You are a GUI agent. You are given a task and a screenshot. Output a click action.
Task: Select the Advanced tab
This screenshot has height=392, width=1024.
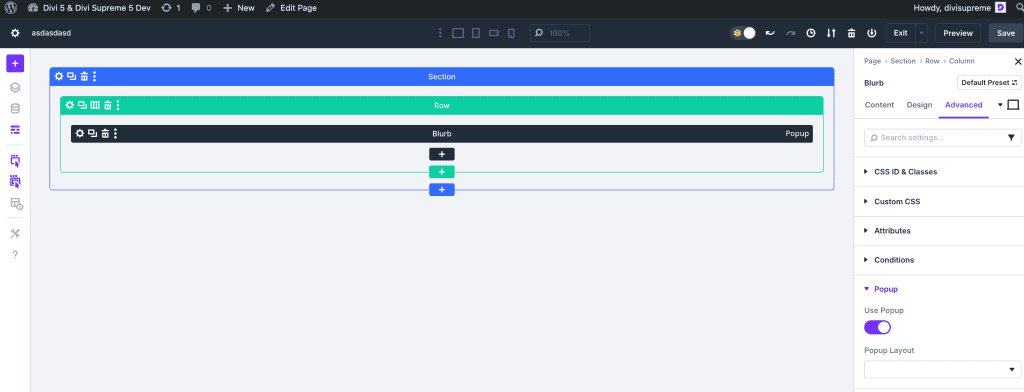(964, 105)
